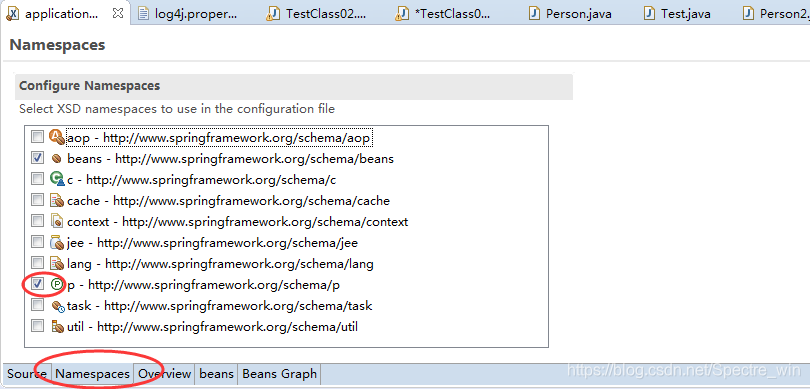Click the lang namespace icon

point(57,263)
